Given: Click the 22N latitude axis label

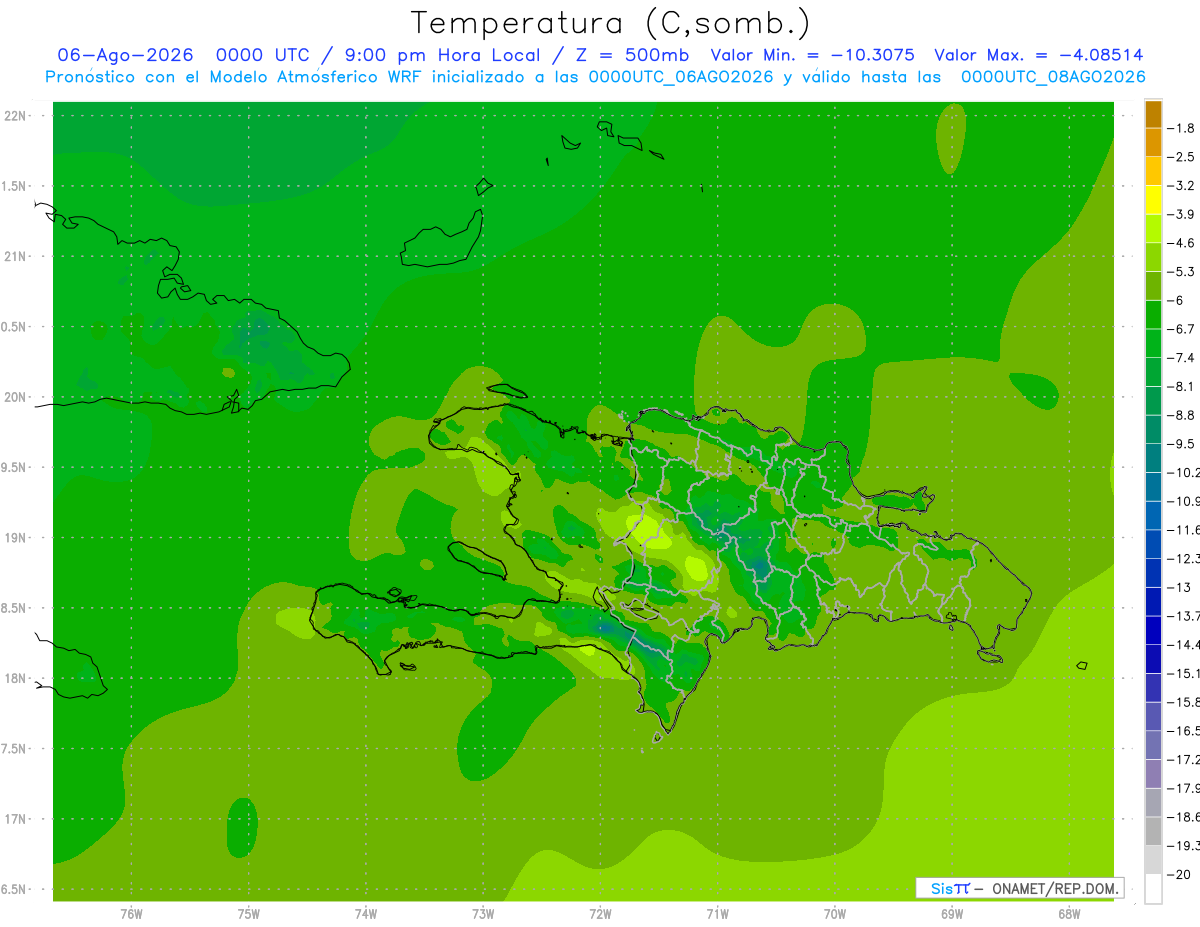Looking at the screenshot, I should 15,116.
